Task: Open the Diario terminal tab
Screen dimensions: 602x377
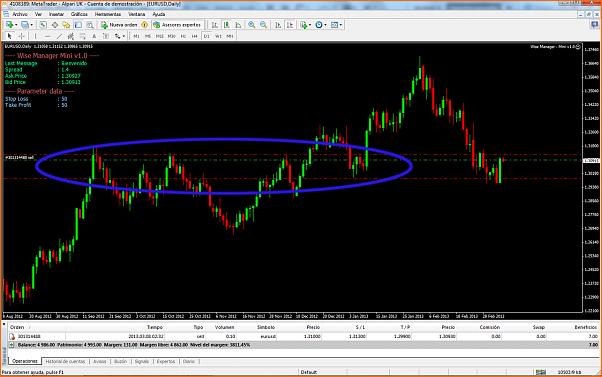Action: pyautogui.click(x=189, y=362)
